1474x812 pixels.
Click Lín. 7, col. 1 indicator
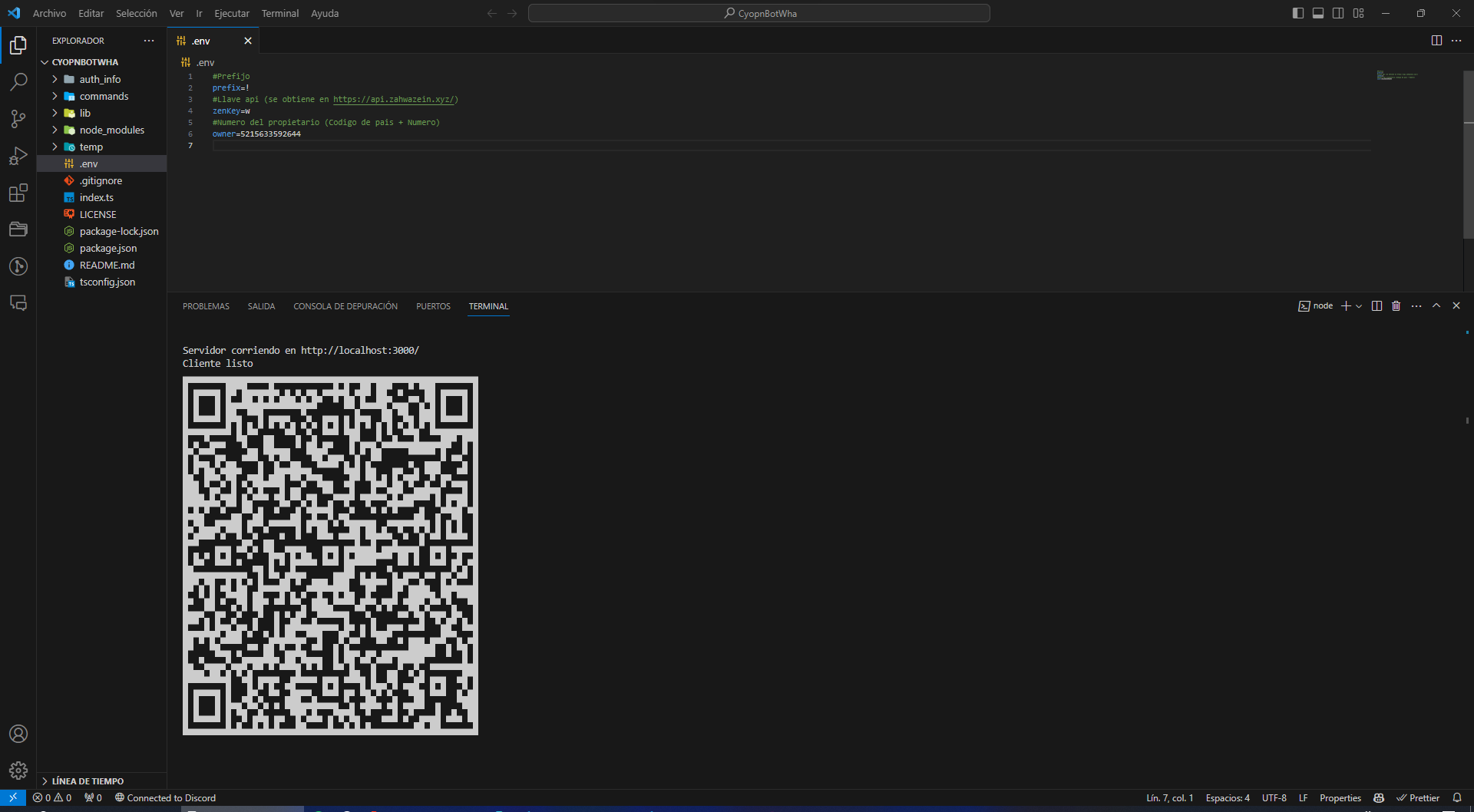pos(1169,798)
